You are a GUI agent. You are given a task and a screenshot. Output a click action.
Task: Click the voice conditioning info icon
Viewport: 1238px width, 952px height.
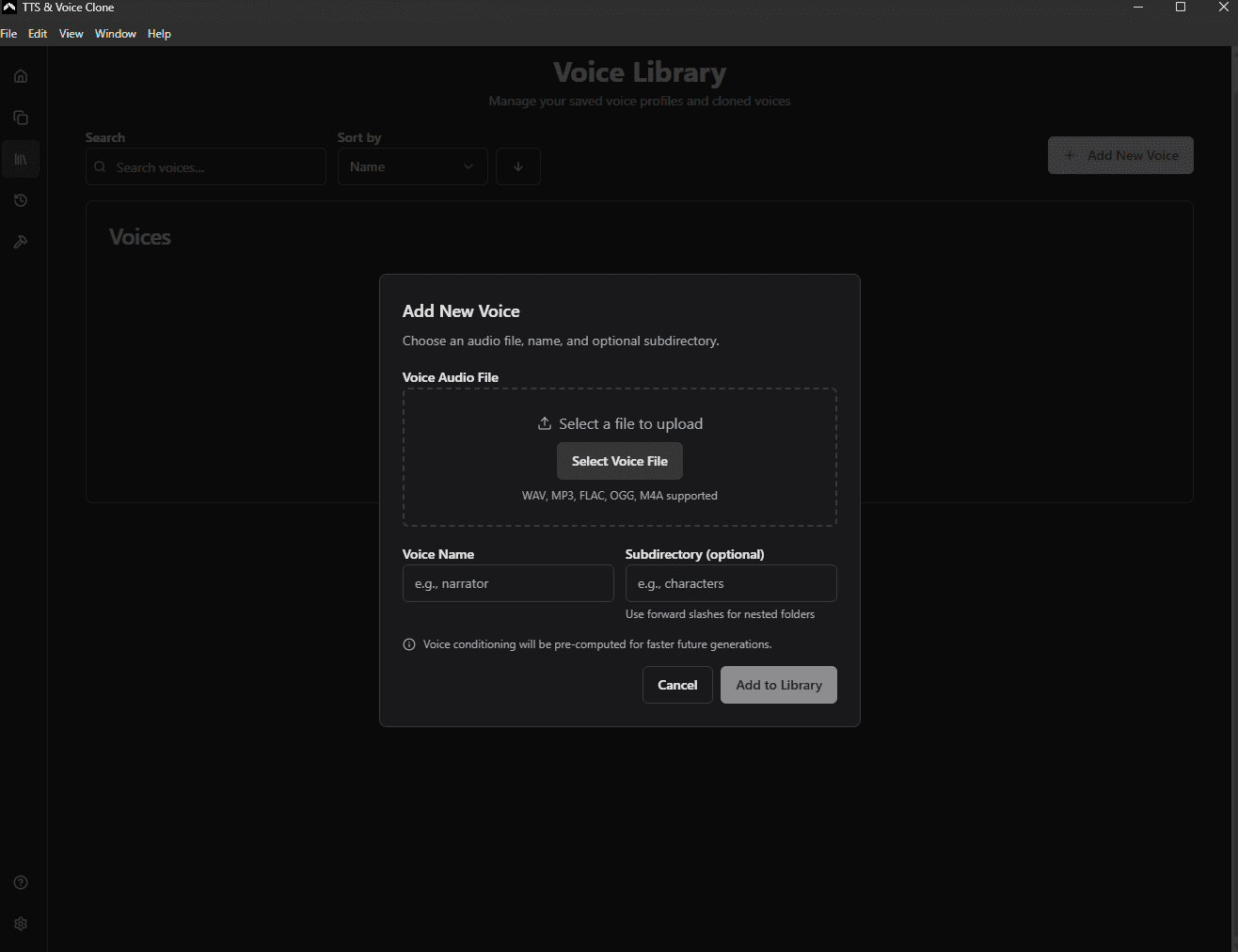408,644
